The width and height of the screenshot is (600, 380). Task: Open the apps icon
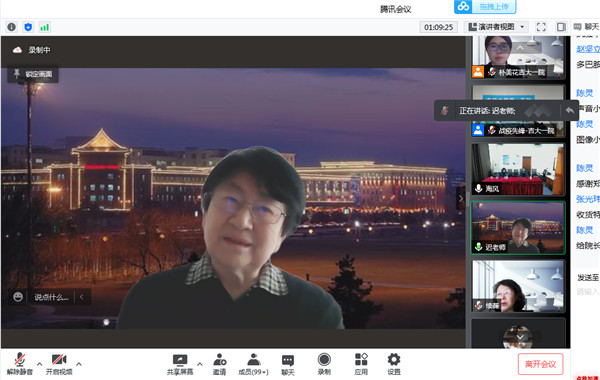pyautogui.click(x=361, y=364)
